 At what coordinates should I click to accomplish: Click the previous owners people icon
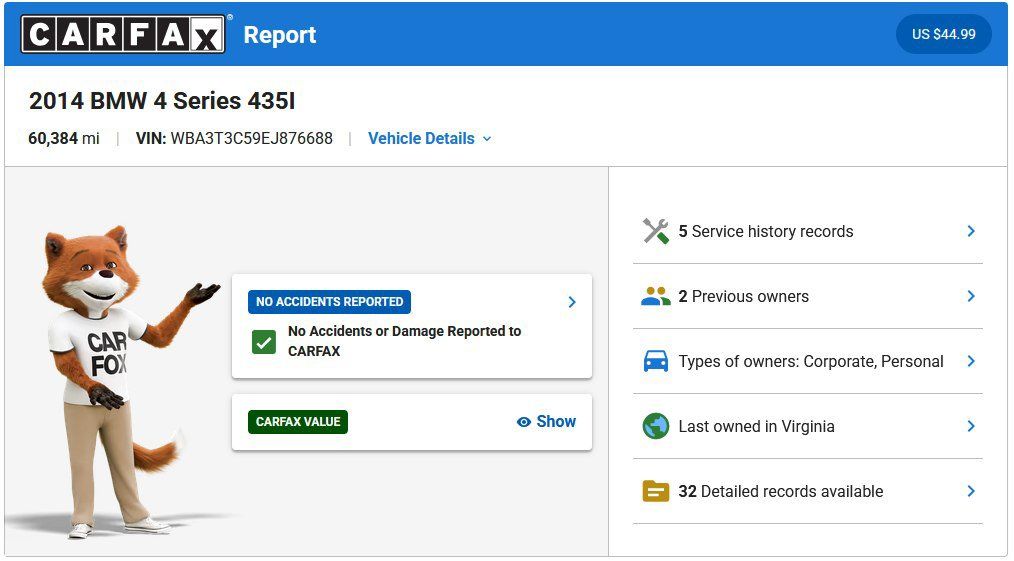pyautogui.click(x=655, y=296)
